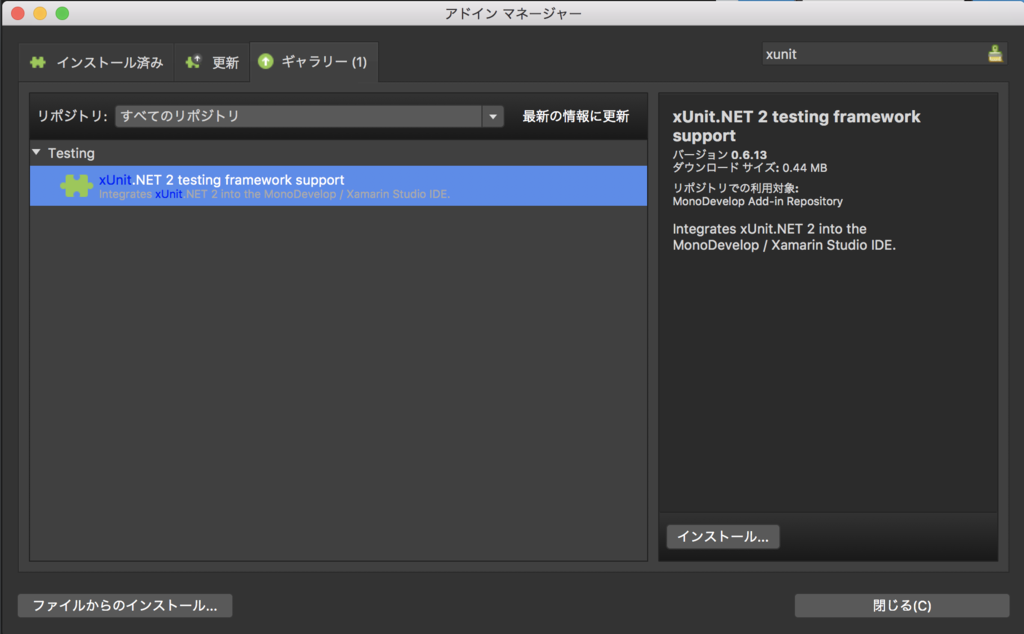Open the すべてのリポジトリ repository dropdown
Viewport: 1024px width, 634px height.
tap(309, 116)
